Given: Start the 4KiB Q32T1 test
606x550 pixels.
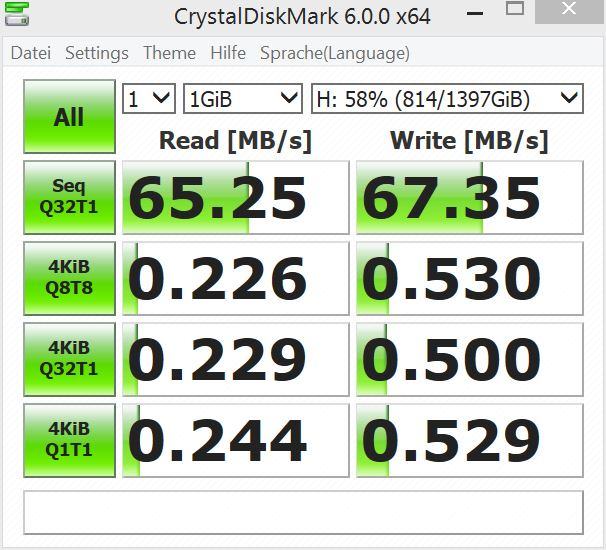Looking at the screenshot, I should point(70,359).
